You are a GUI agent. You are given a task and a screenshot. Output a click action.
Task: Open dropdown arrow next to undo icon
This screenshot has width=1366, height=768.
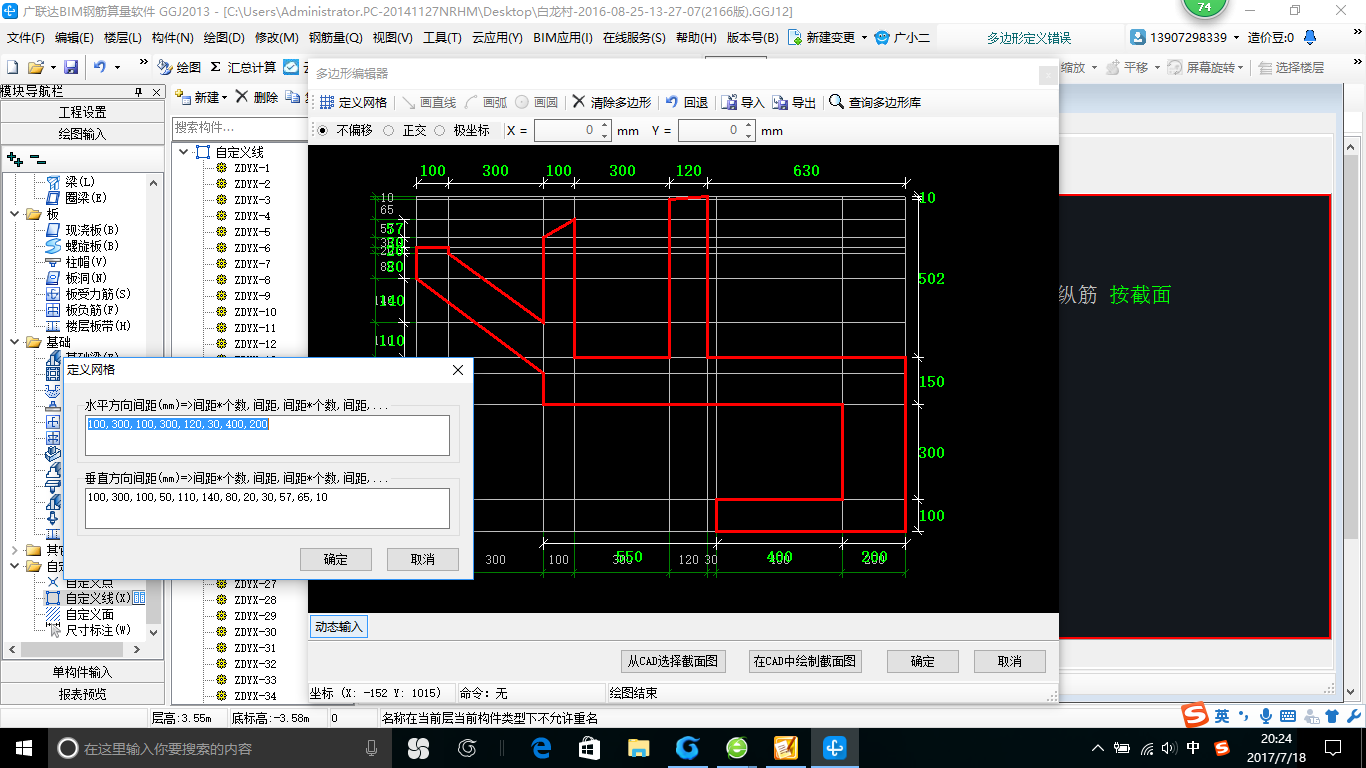pos(117,67)
